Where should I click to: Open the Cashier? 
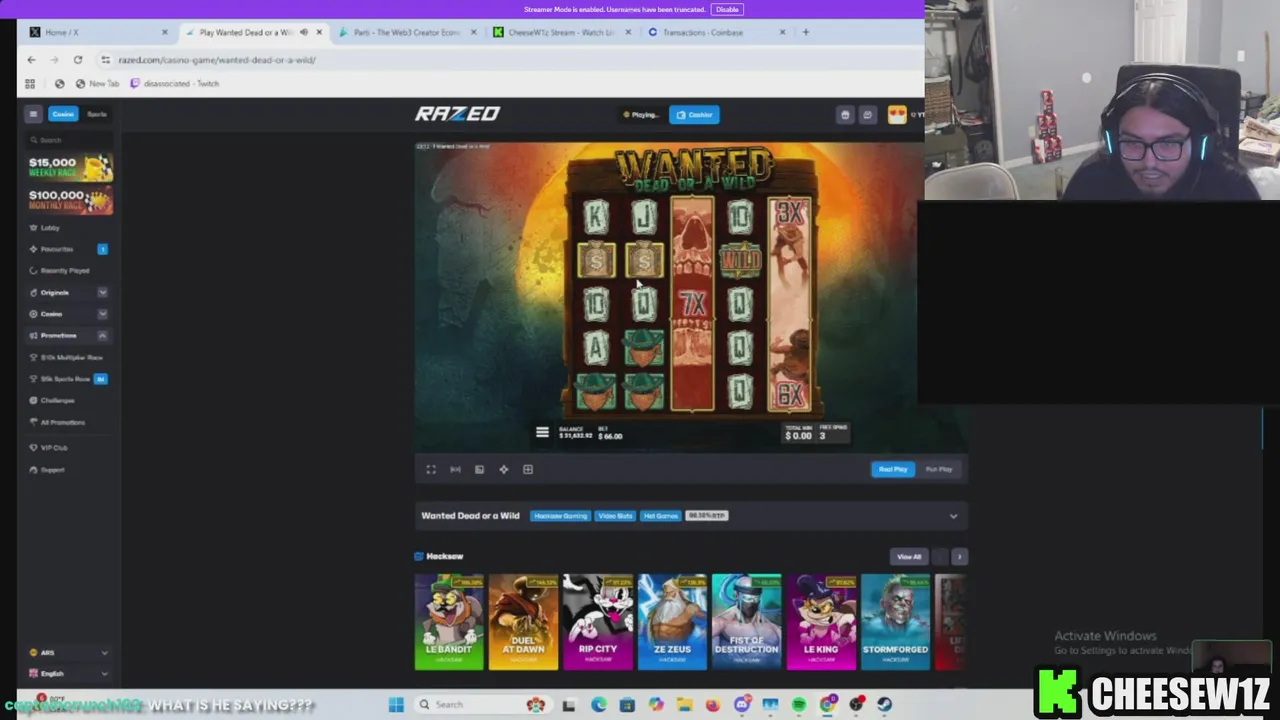tap(694, 115)
